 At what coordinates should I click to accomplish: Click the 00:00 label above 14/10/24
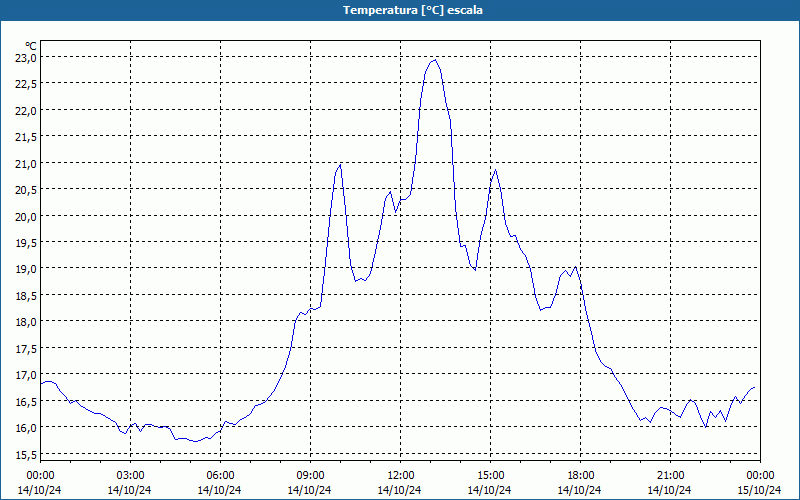40,476
